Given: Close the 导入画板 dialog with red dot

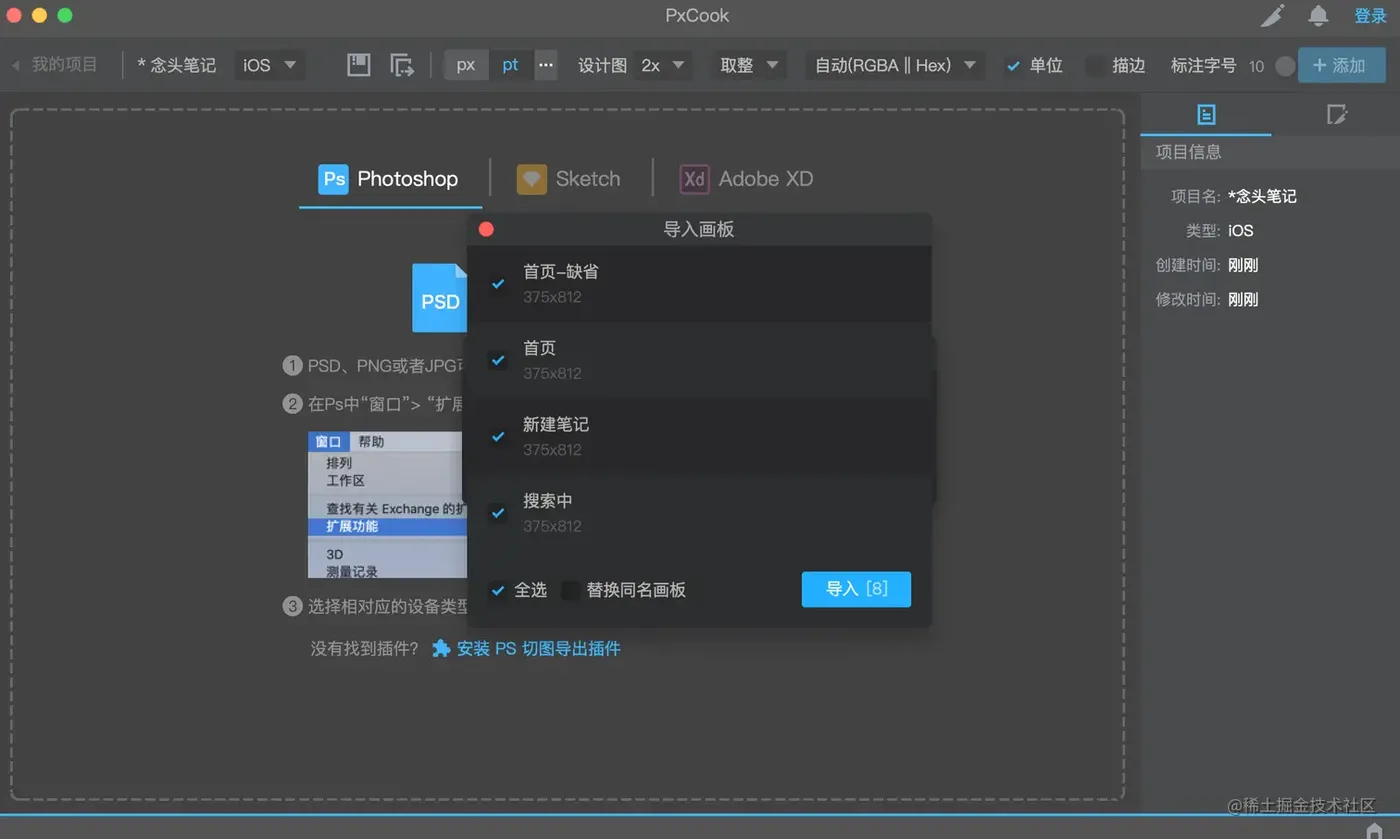Looking at the screenshot, I should [x=486, y=229].
